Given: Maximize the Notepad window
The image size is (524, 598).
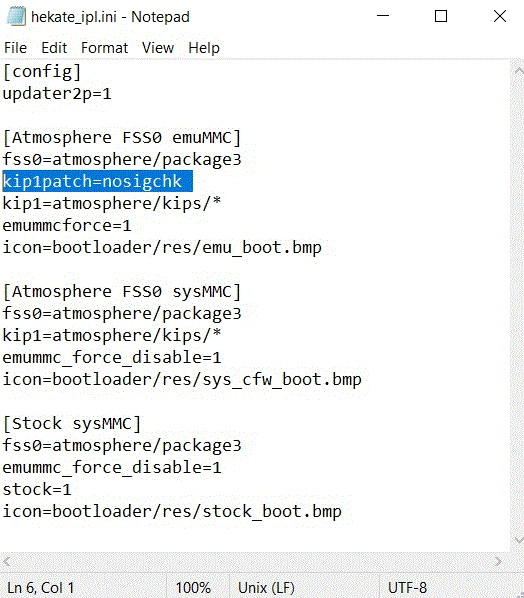Looking at the screenshot, I should pyautogui.click(x=441, y=16).
